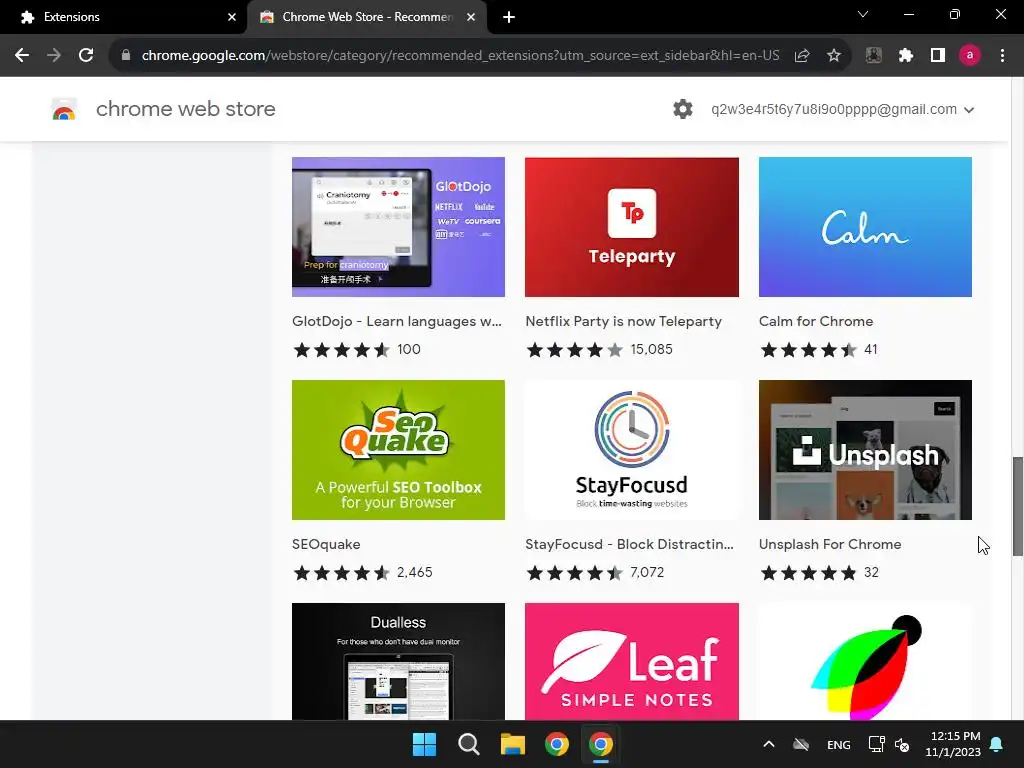The image size is (1024, 768).
Task: Toggle the Chrome side panel
Action: [x=938, y=56]
